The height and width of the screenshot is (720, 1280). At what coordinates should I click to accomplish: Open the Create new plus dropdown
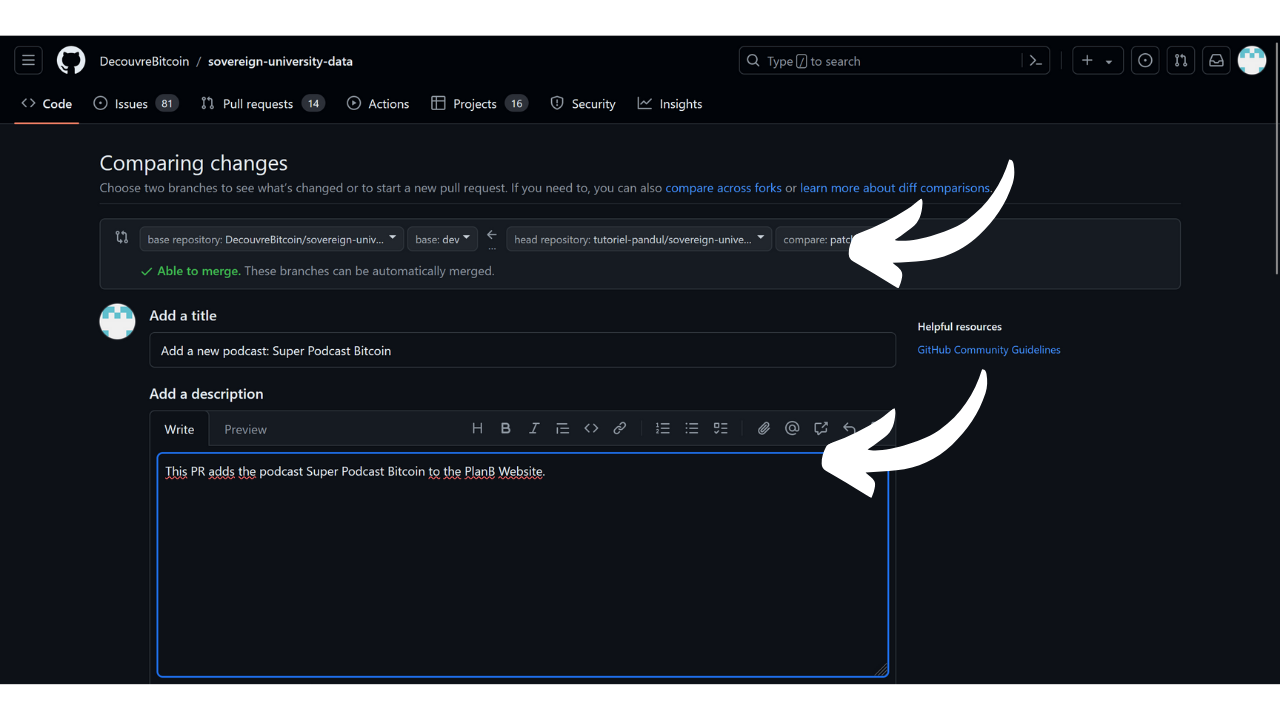1098,61
